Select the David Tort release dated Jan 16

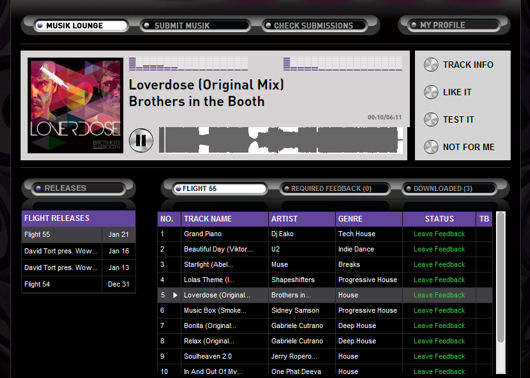[78, 251]
